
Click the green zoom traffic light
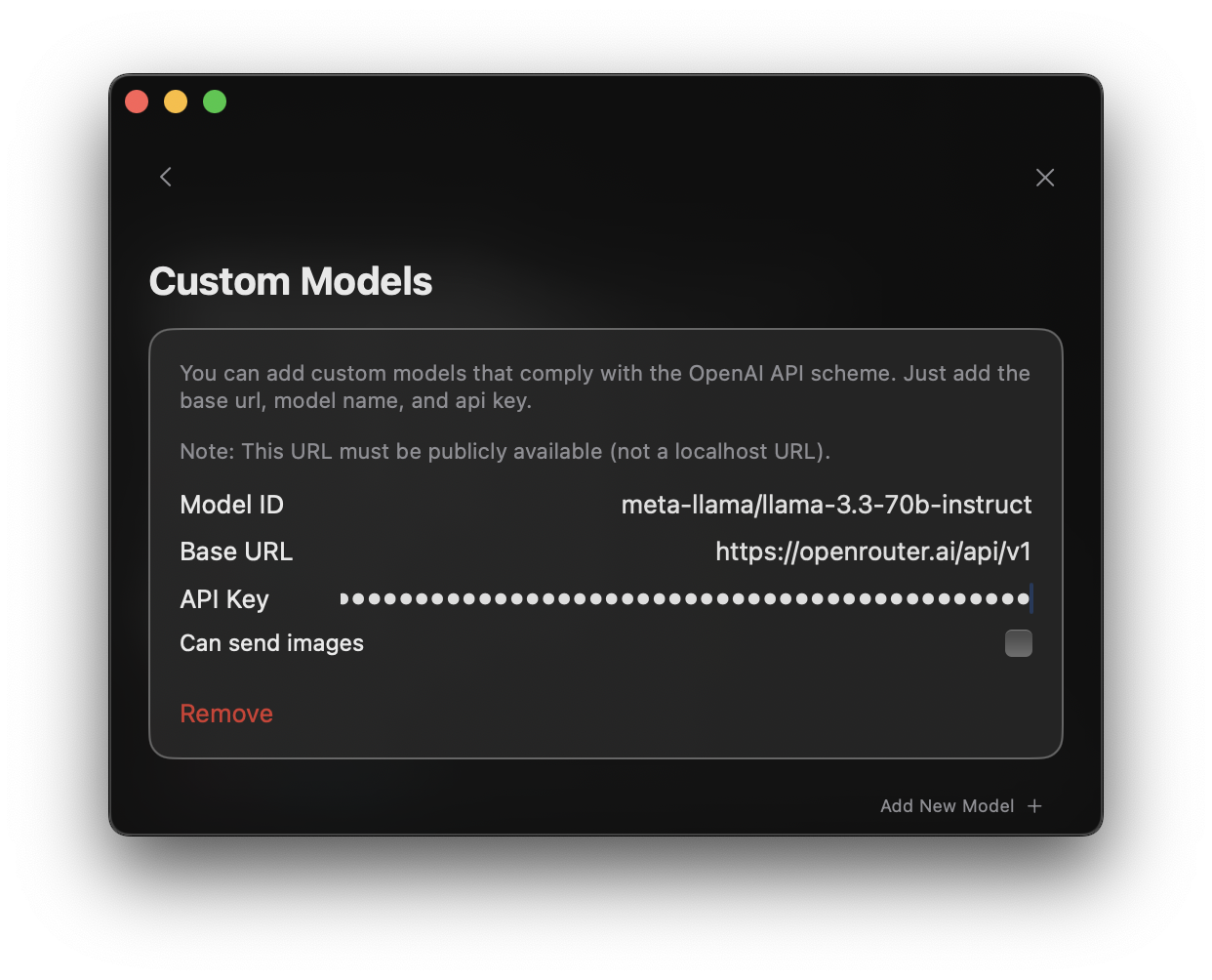pos(215,102)
